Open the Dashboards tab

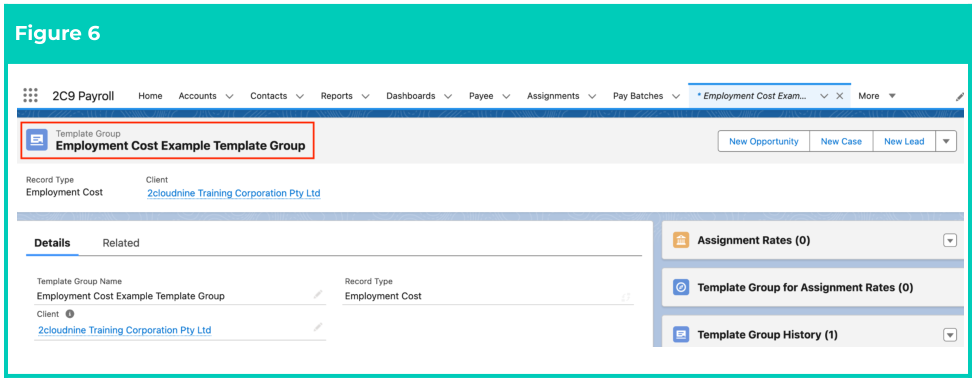click(410, 96)
